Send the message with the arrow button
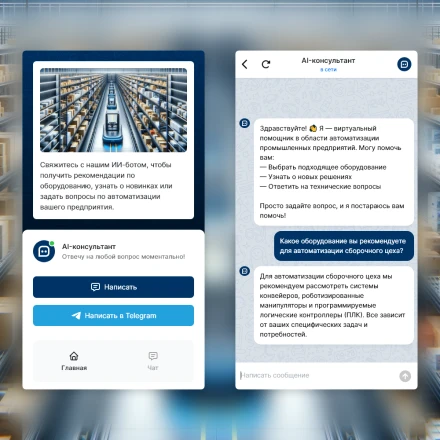The height and width of the screenshot is (440, 440). click(x=405, y=376)
